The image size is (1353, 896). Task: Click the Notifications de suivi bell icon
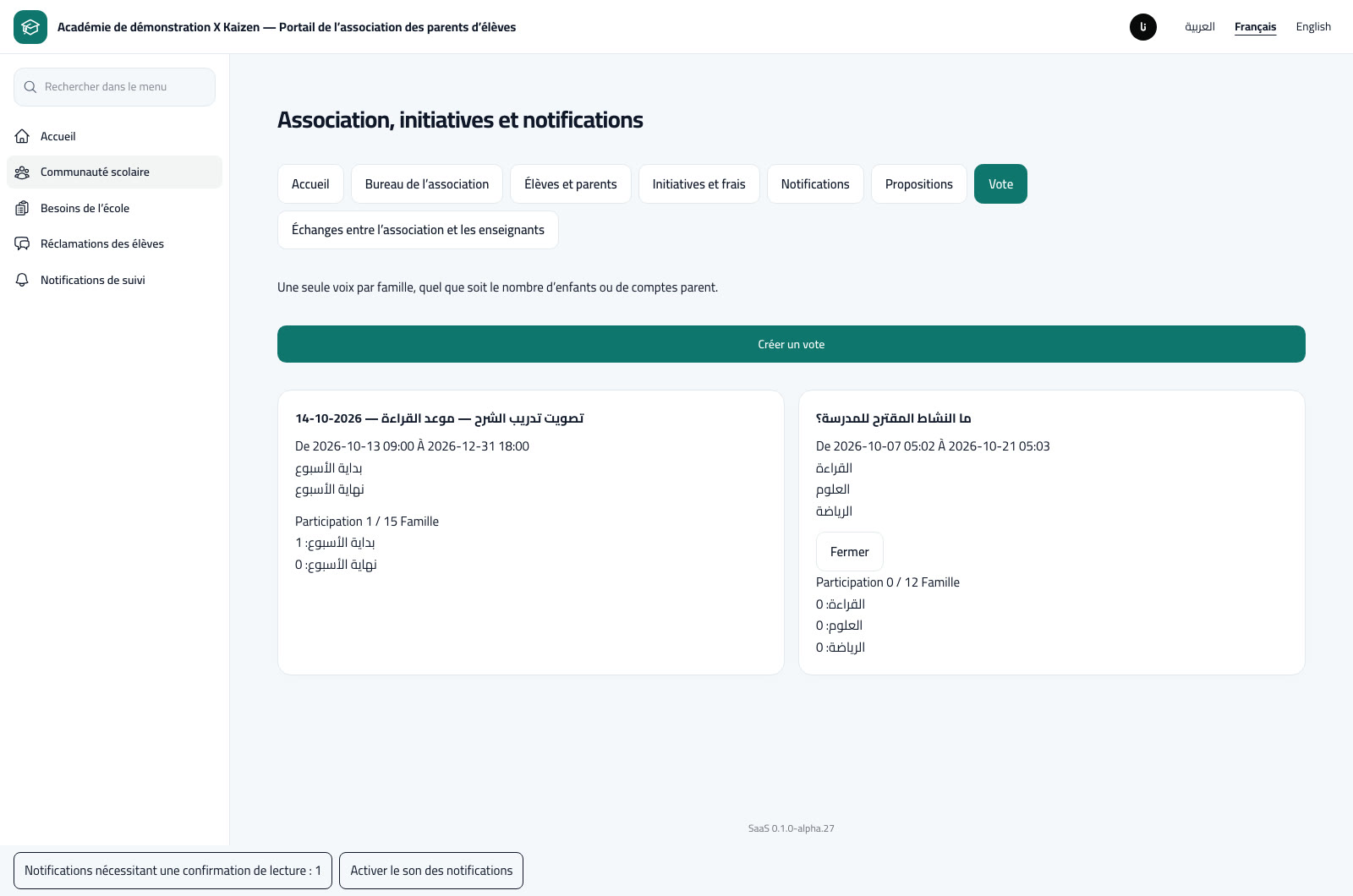pos(23,280)
